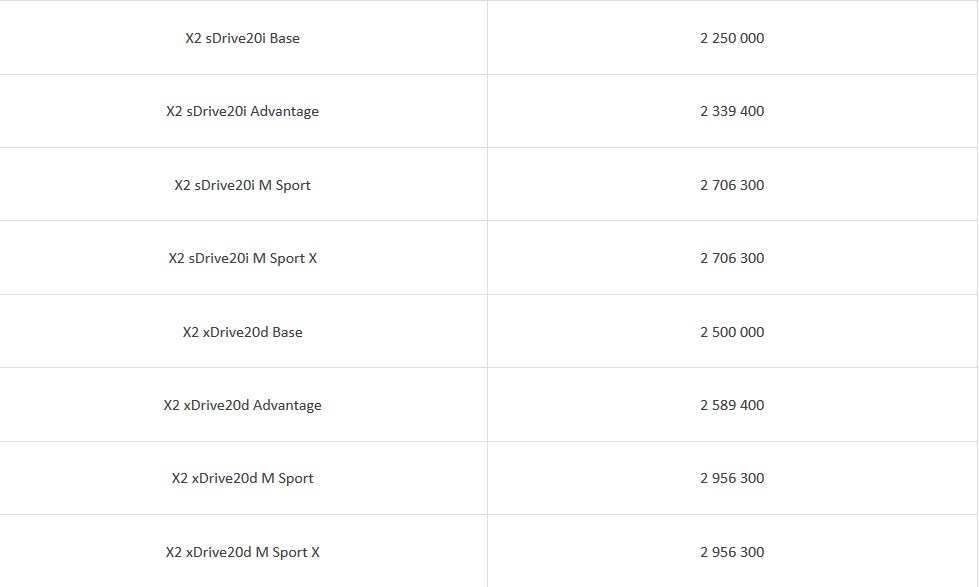The image size is (979, 587).
Task: Click the price beside X2 xDrive20d M Sport
Action: [x=732, y=478]
